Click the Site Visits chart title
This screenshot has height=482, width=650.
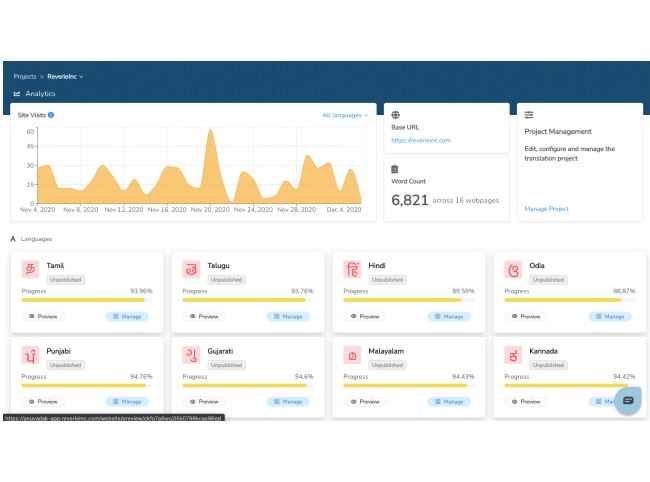[32, 115]
